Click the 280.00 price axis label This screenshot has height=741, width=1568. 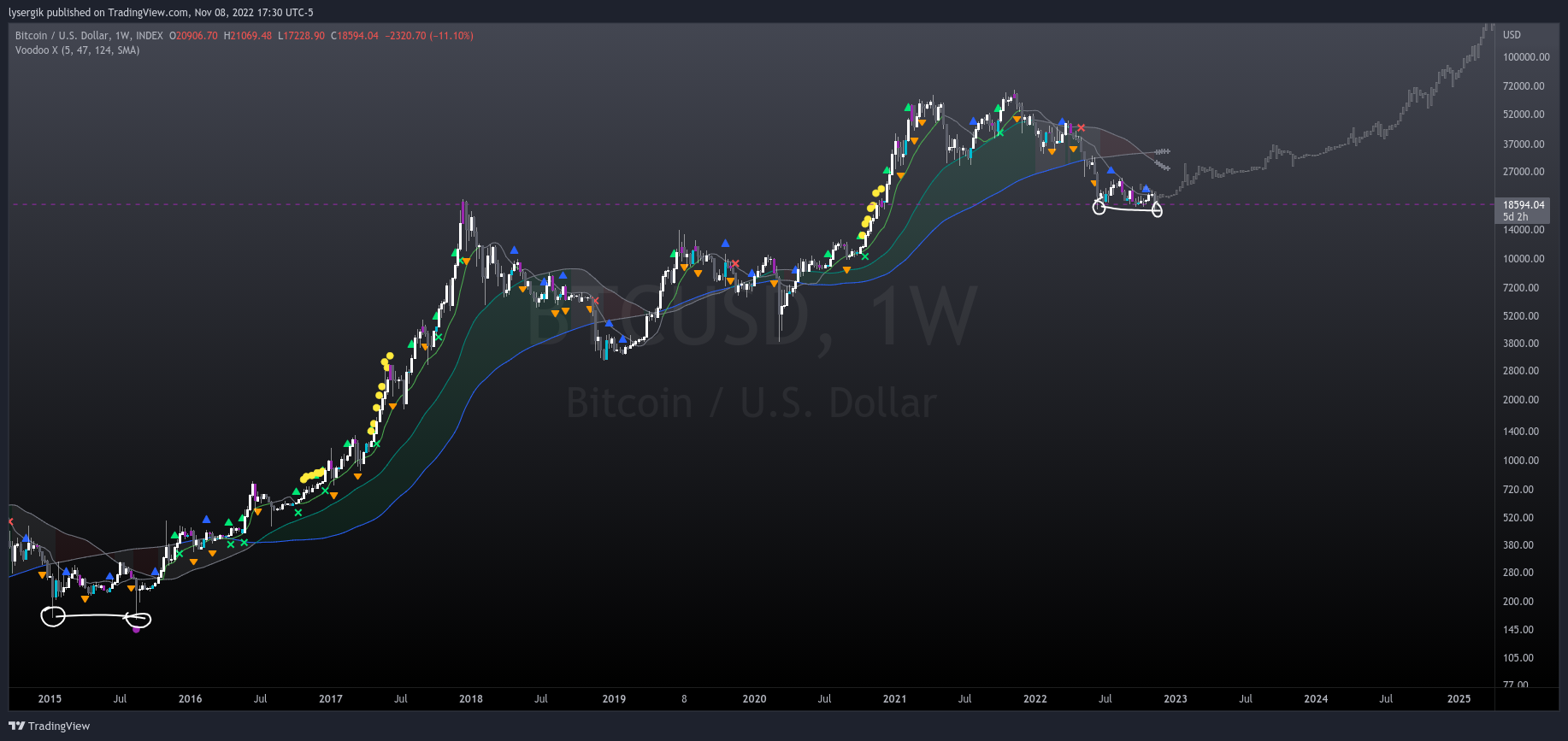1518,573
